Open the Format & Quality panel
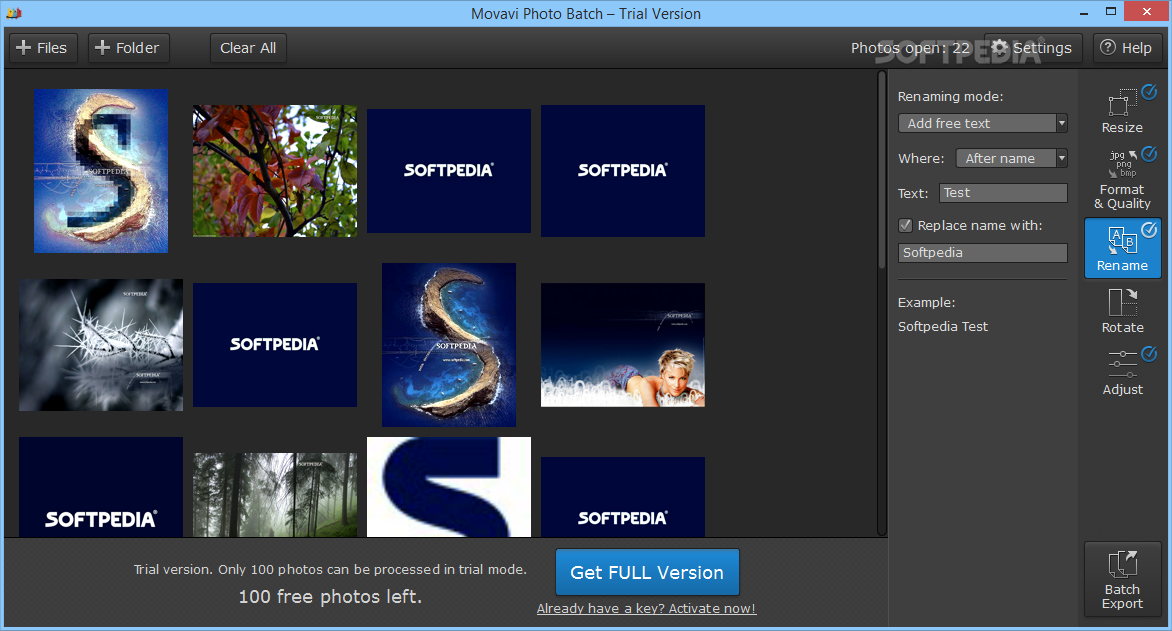 pos(1122,179)
